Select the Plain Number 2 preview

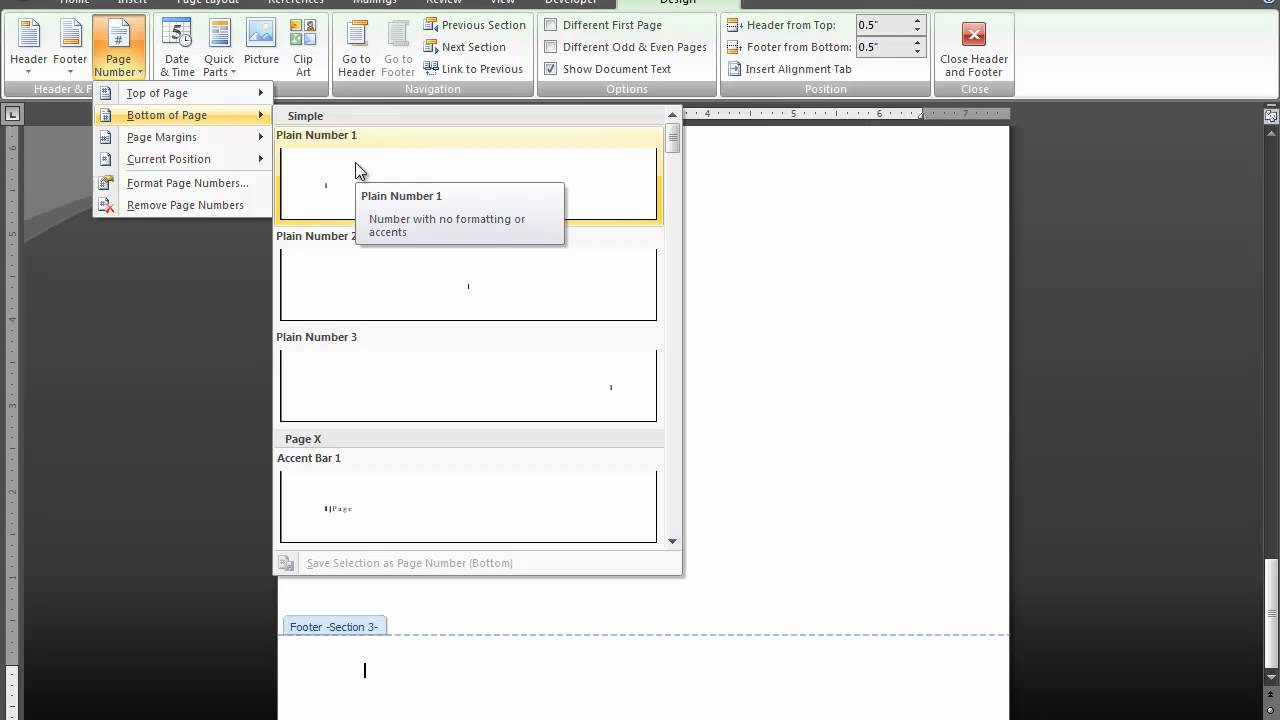pos(468,285)
